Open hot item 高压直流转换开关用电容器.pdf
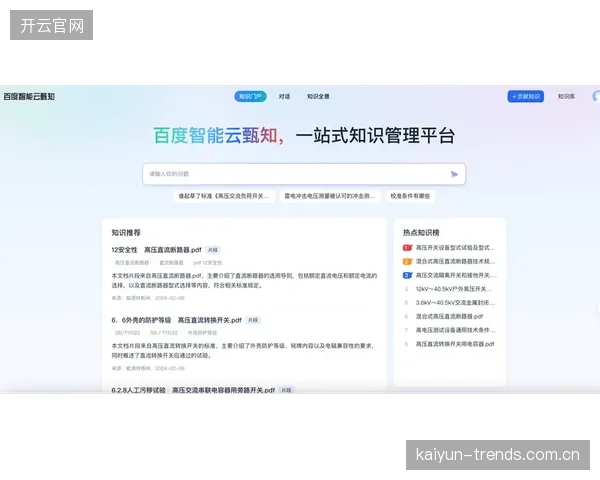Viewport: 600px width, 480px height. 455,344
